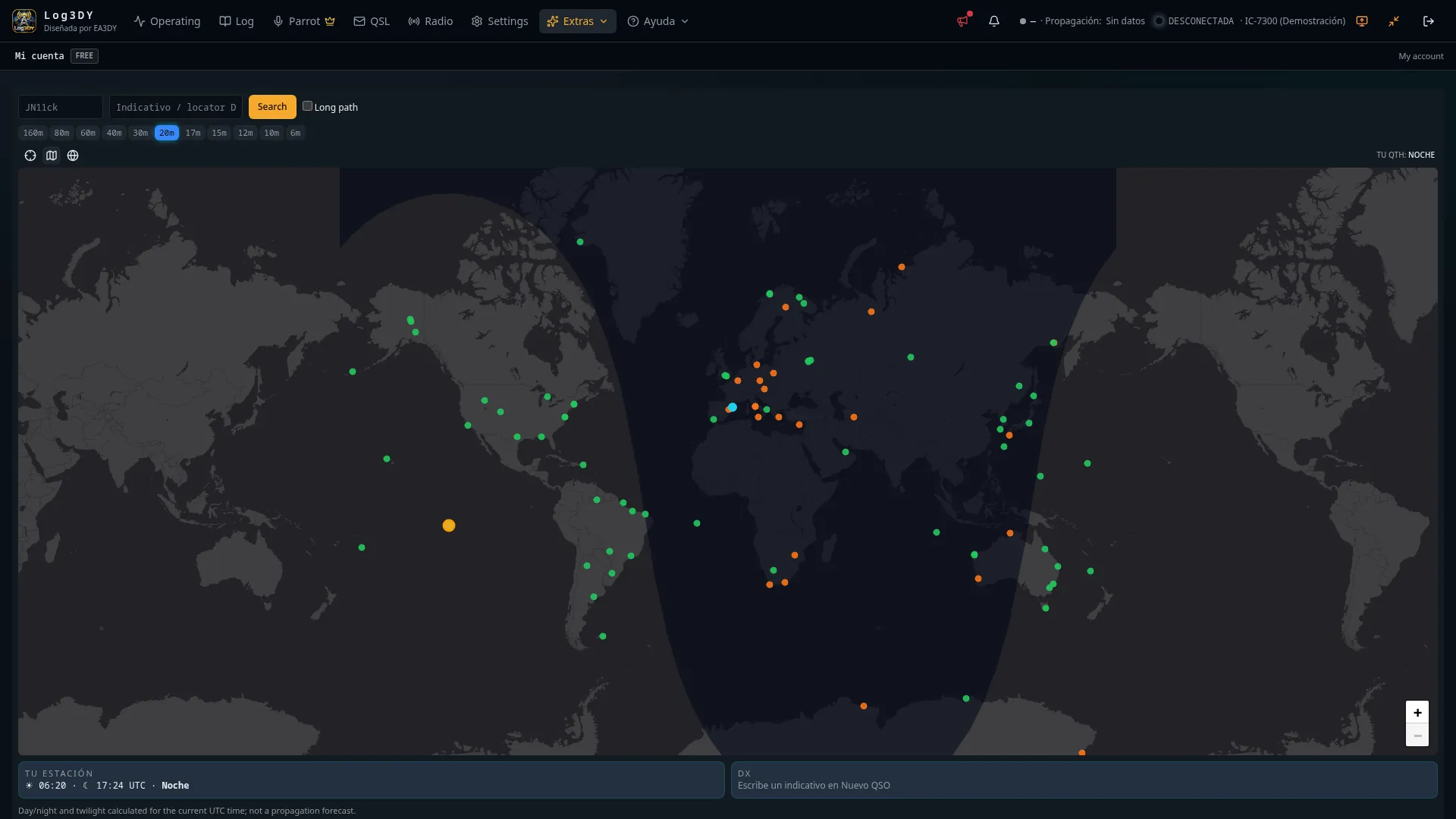The image size is (1456, 819).
Task: Select the 40m band
Action: [x=114, y=133]
